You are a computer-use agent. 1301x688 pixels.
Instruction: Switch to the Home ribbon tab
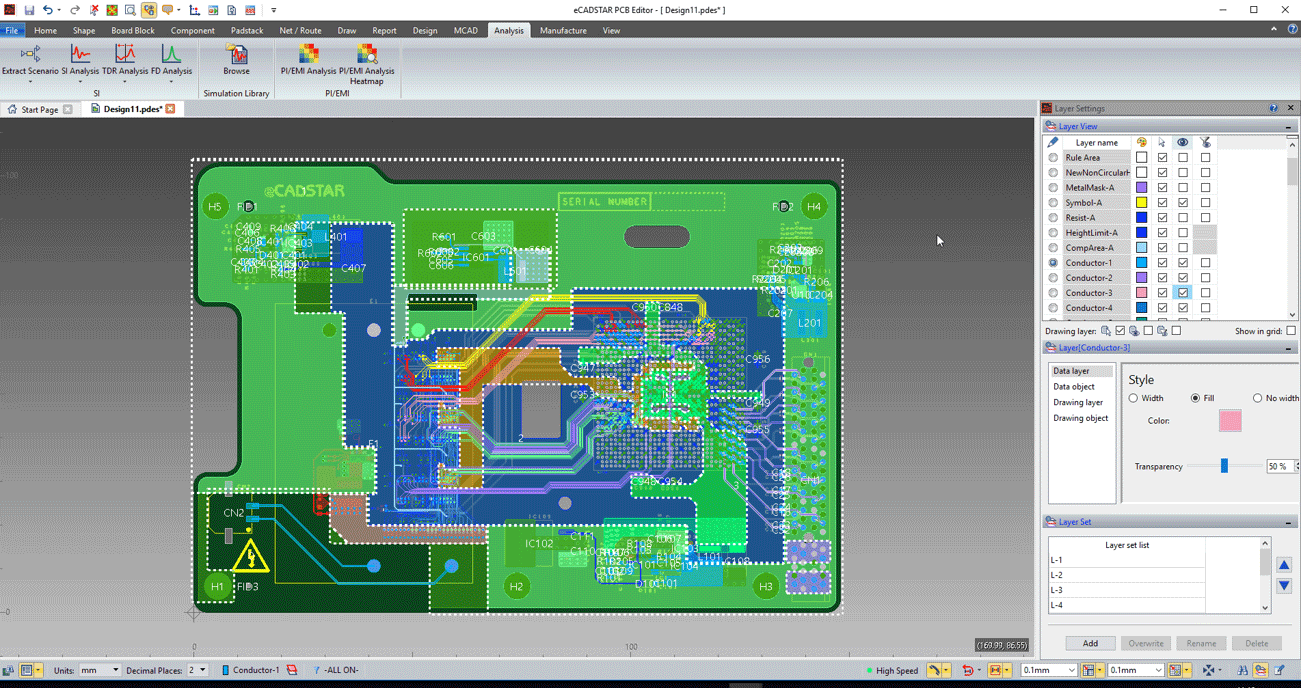click(x=45, y=31)
